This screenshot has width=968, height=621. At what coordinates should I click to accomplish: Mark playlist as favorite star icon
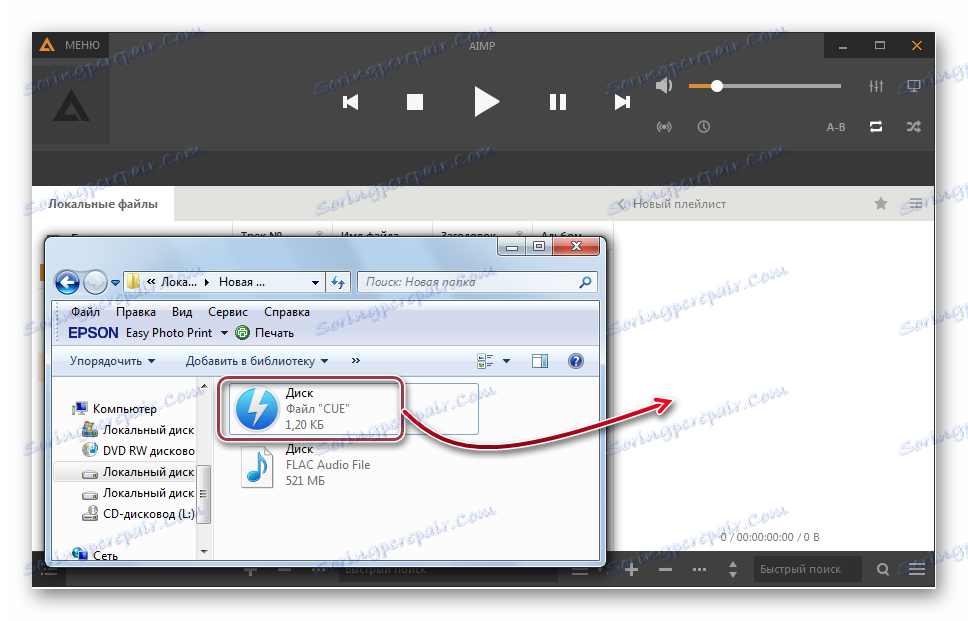point(881,203)
